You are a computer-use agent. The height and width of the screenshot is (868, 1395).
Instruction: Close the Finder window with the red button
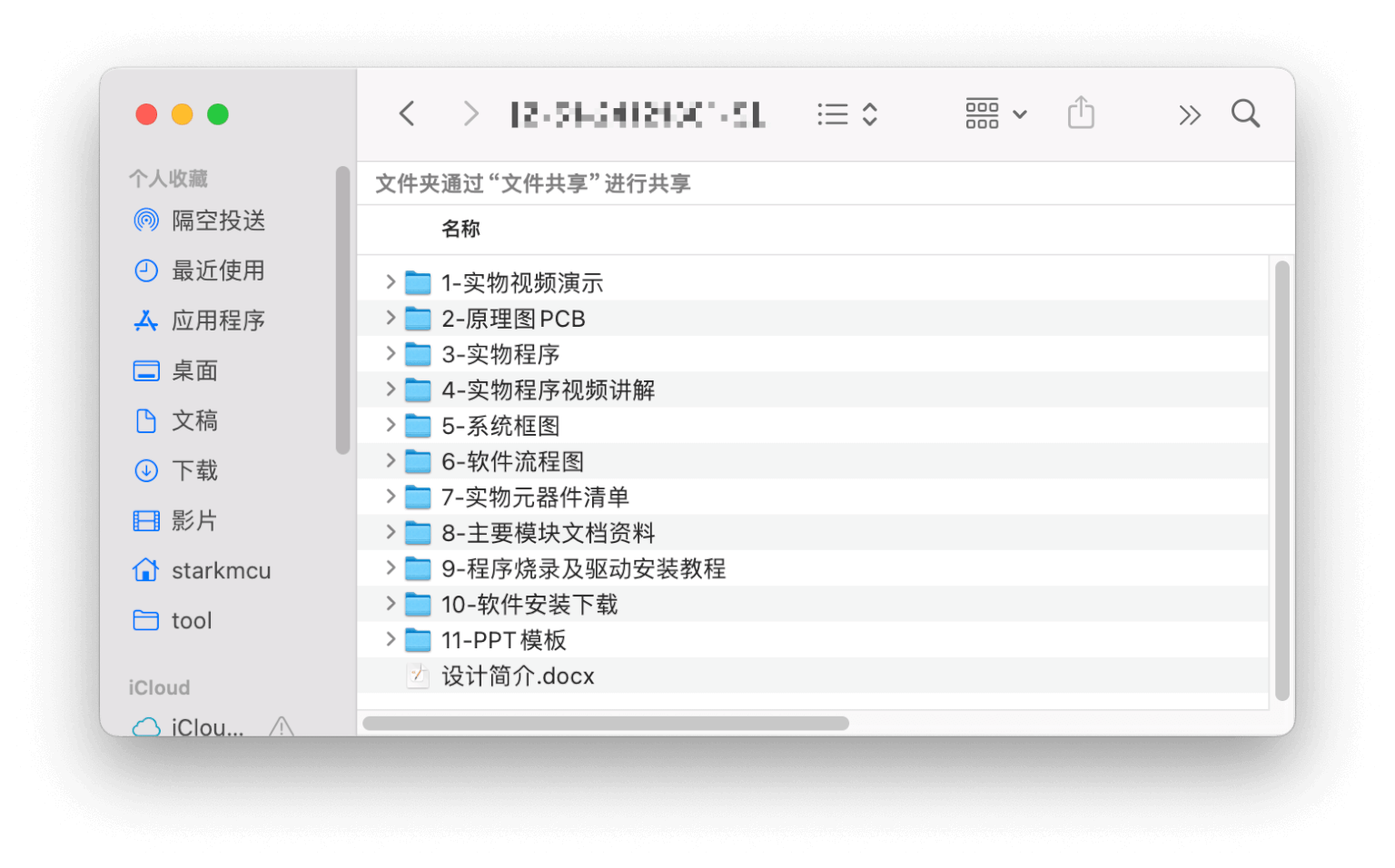click(146, 114)
